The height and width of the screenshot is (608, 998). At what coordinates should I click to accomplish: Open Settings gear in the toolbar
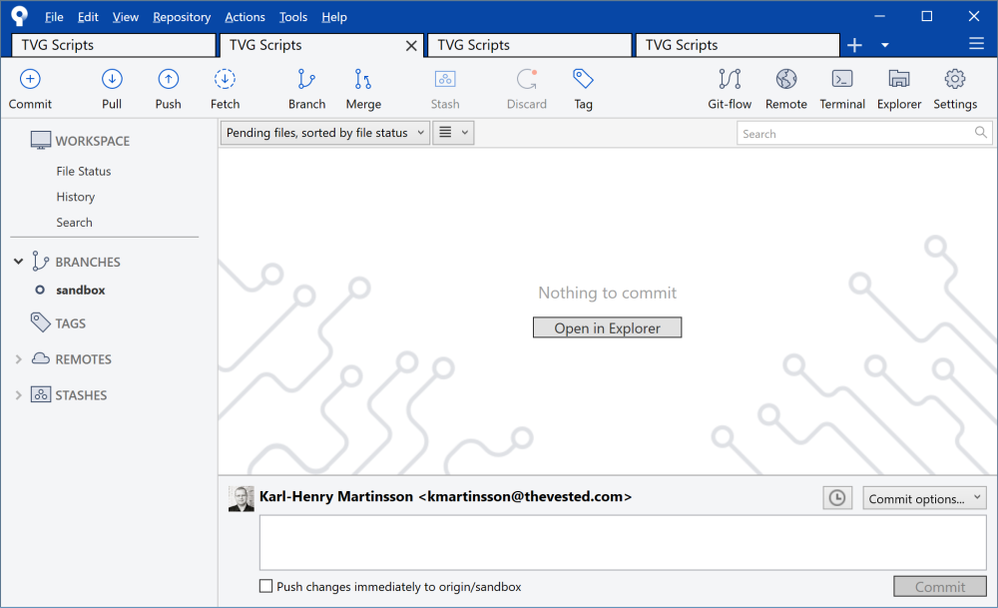955,79
